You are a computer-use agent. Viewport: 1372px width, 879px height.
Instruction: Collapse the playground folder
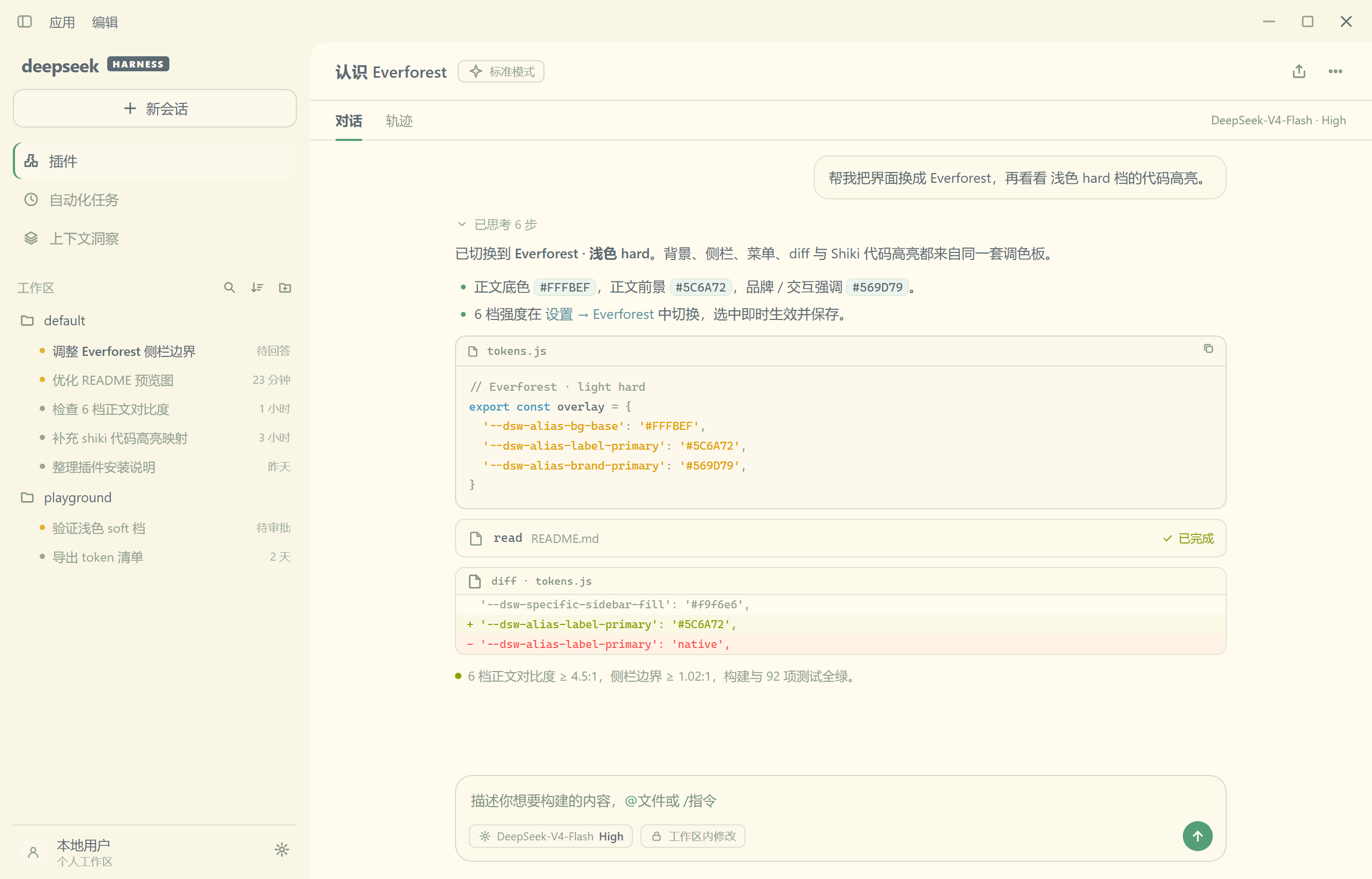coord(155,498)
